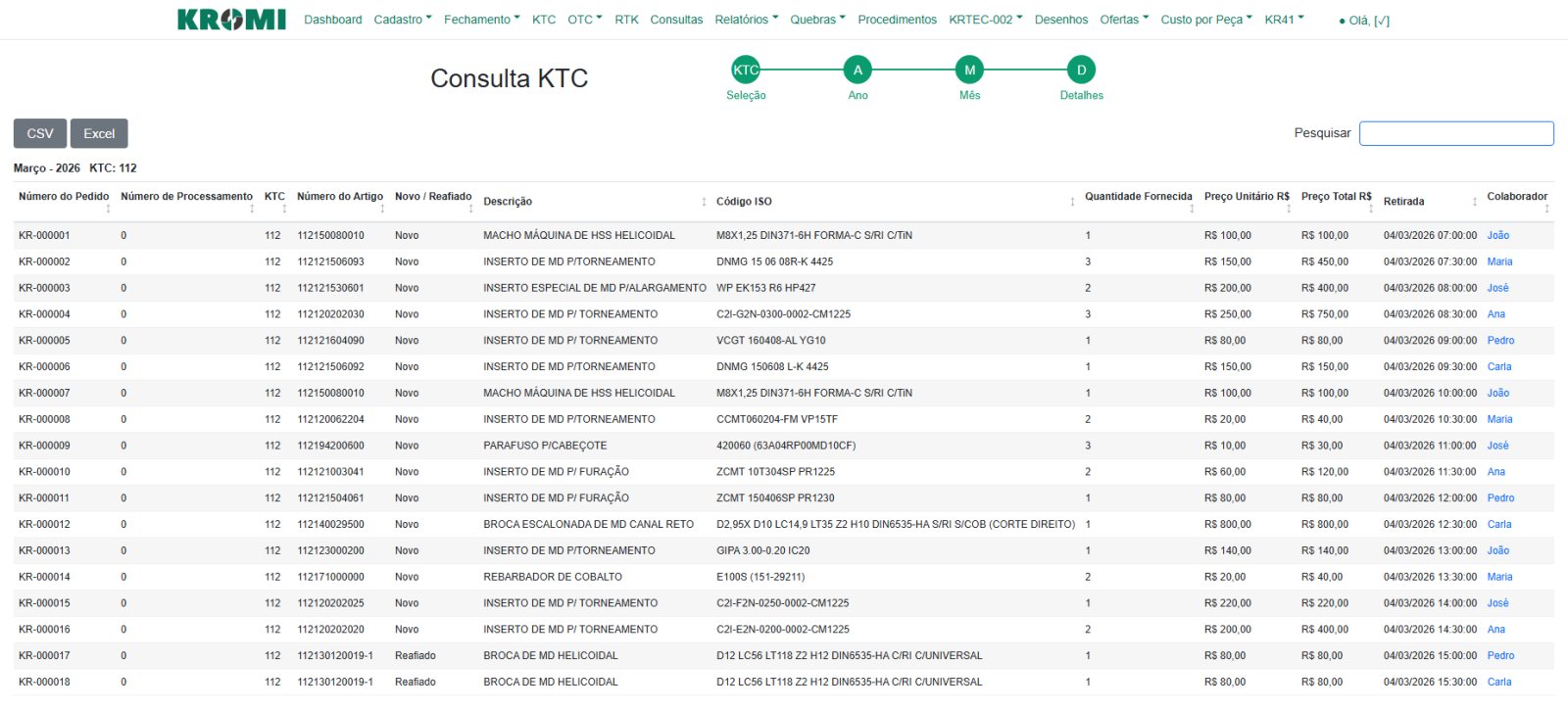Viewport: 1568px width, 710px height.
Task: Expand the KR41 dropdown
Action: tap(1285, 20)
